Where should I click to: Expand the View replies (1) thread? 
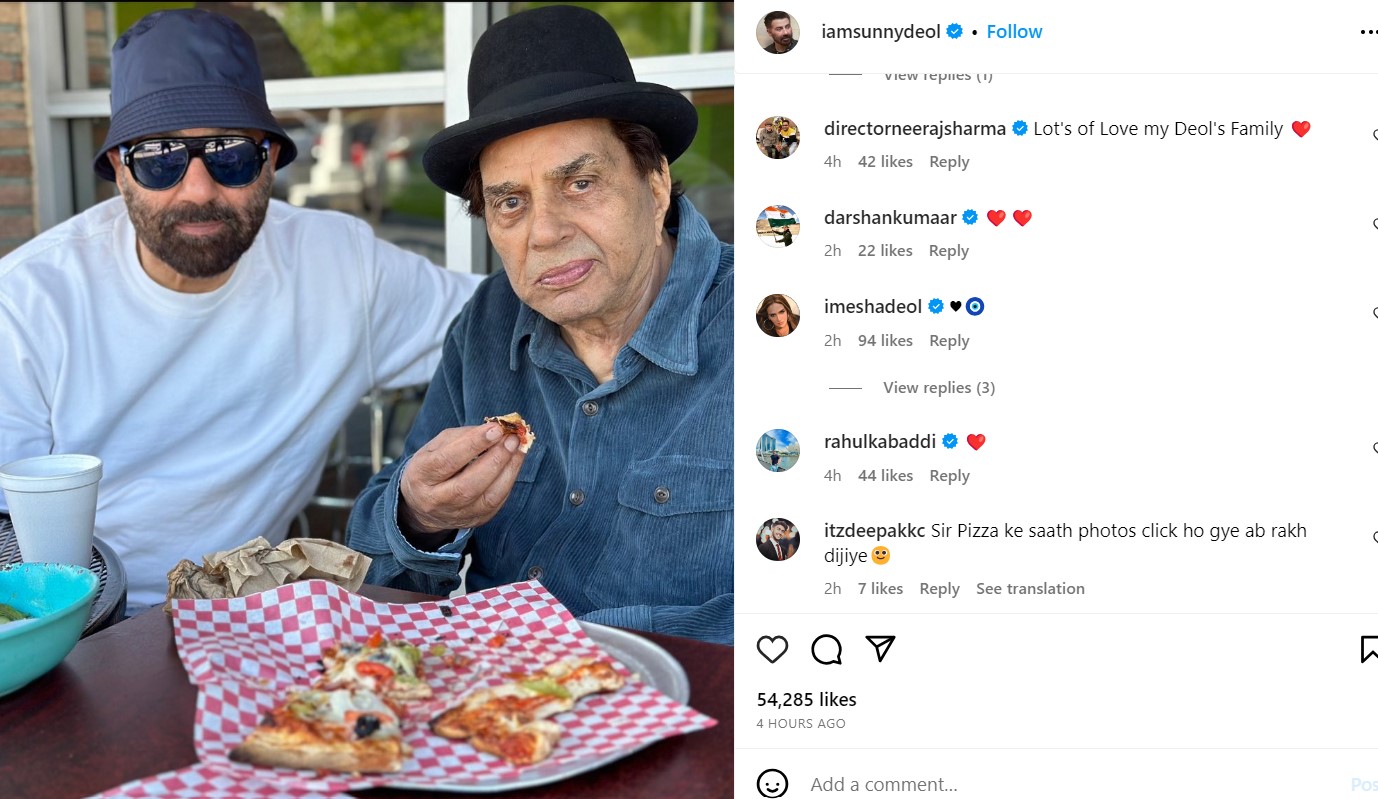938,76
